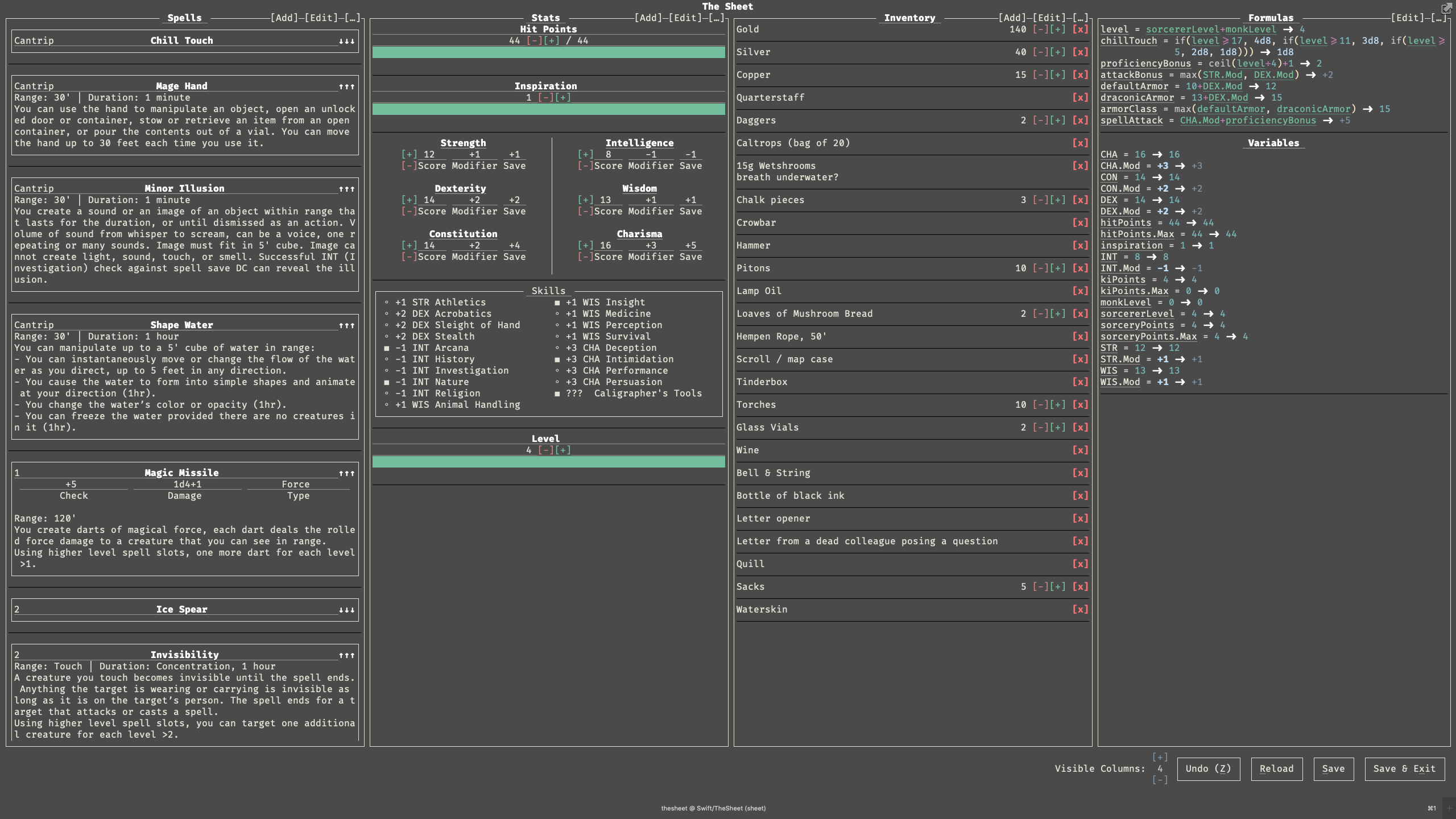Delete the Quarterstaff inventory item
Screen dimensions: 1456x819
click(x=1080, y=97)
